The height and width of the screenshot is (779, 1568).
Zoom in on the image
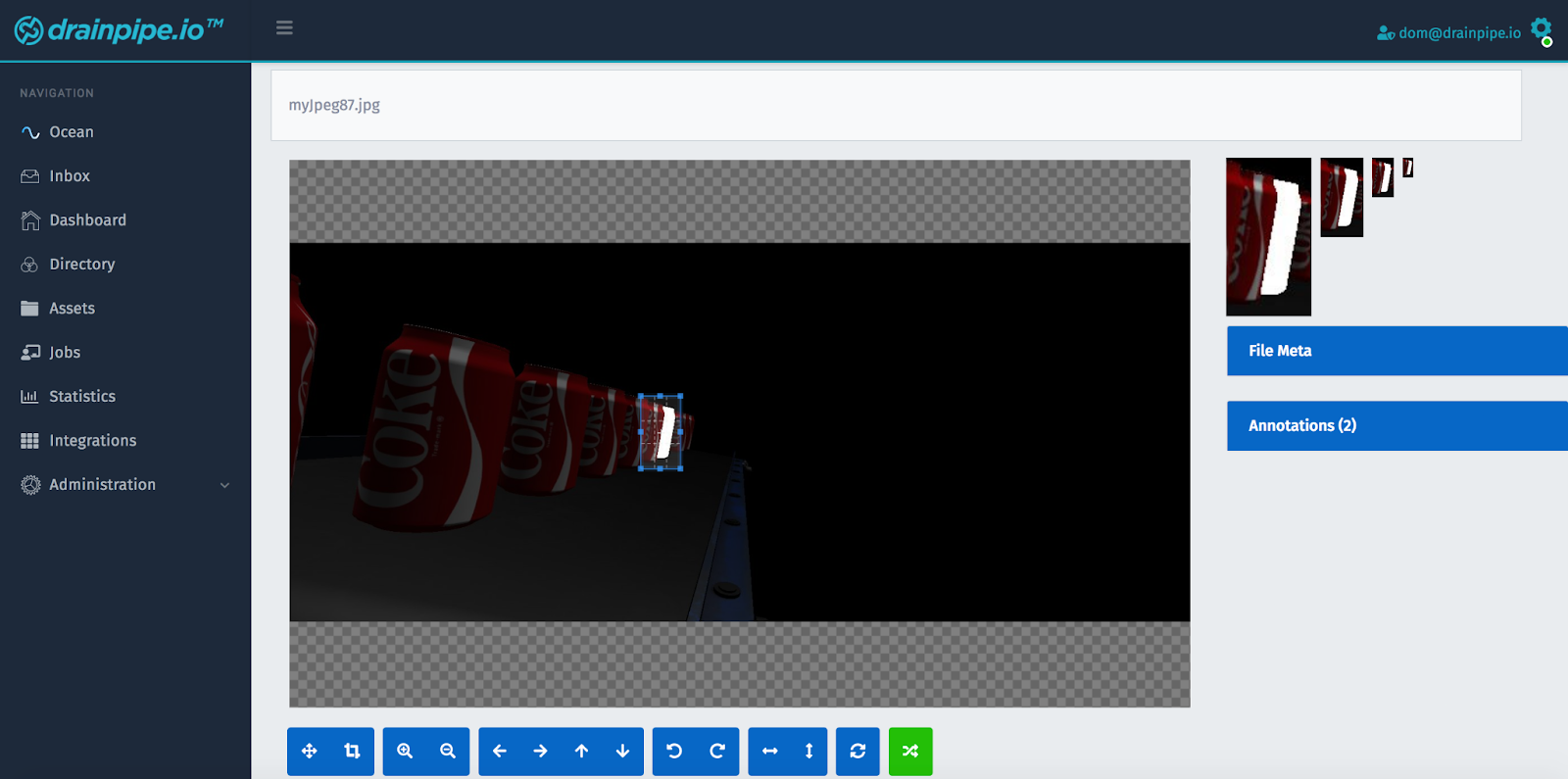point(405,752)
